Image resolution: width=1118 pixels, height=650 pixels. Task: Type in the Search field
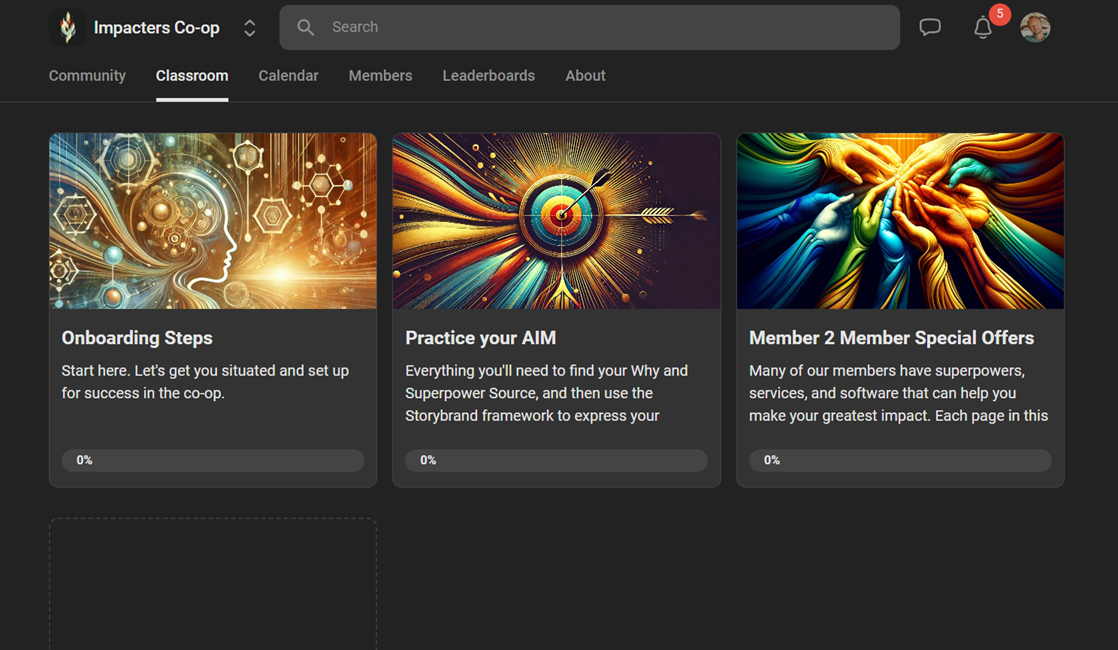[x=600, y=28]
